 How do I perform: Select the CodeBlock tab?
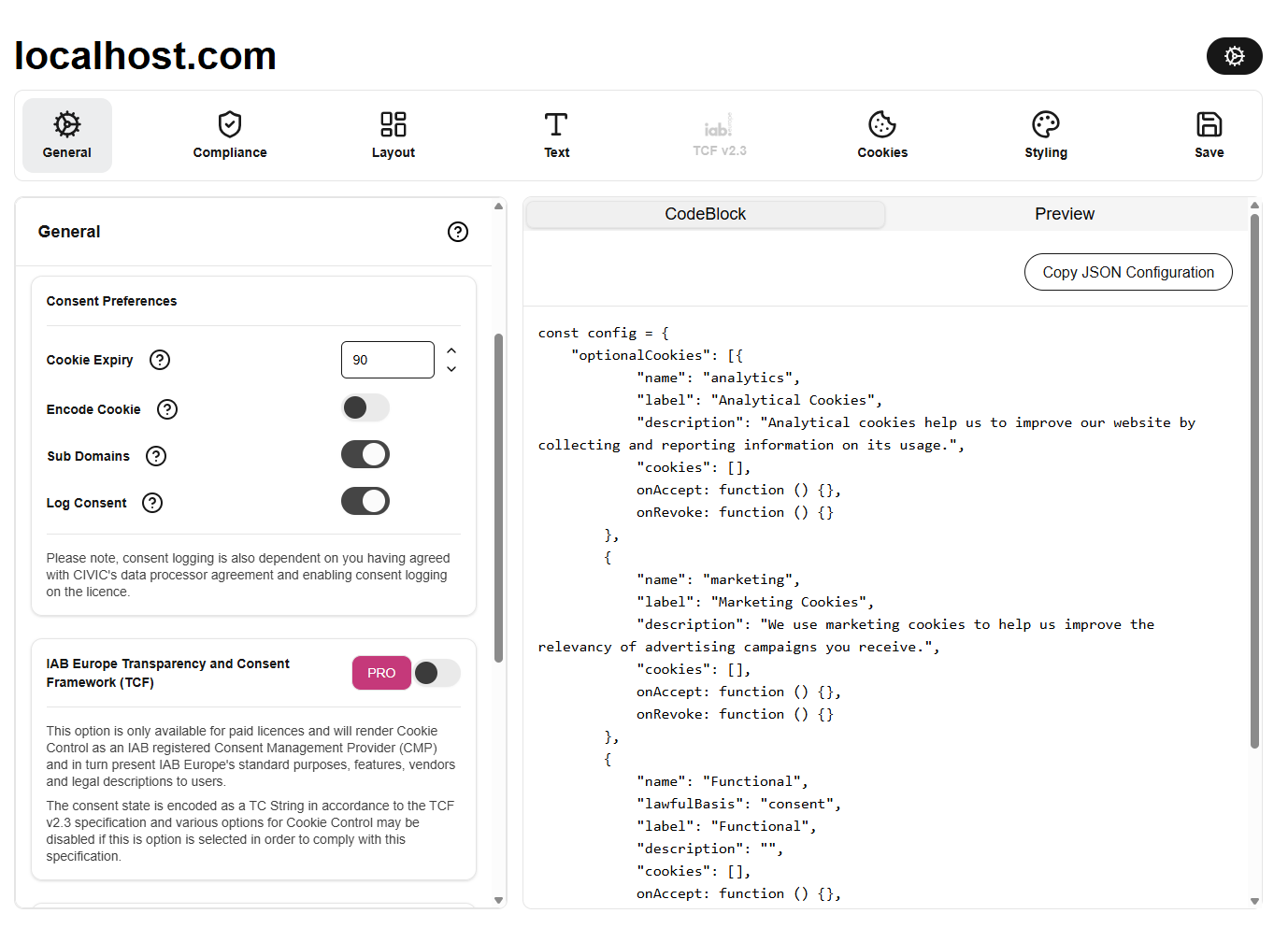[x=705, y=214]
